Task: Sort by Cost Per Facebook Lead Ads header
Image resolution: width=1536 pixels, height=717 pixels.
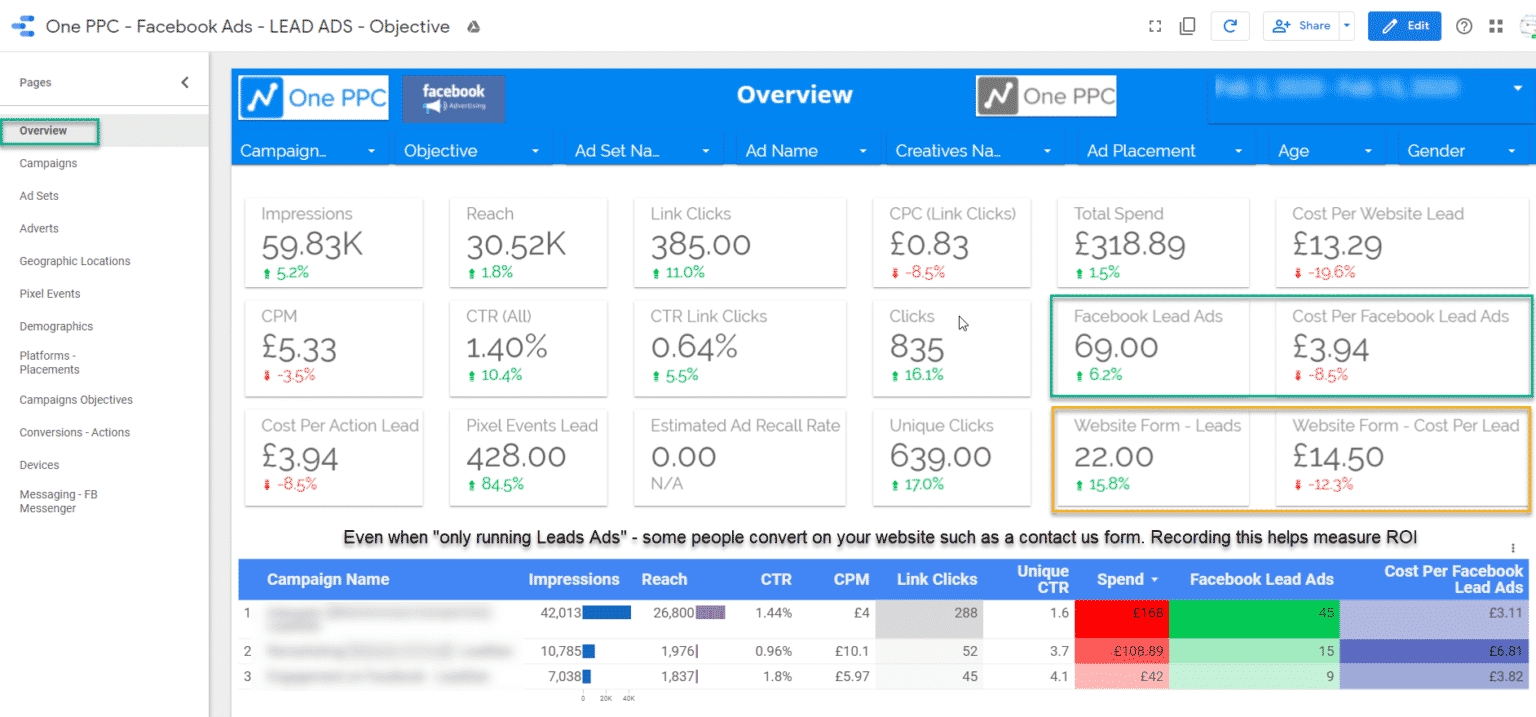Action: pos(1453,580)
